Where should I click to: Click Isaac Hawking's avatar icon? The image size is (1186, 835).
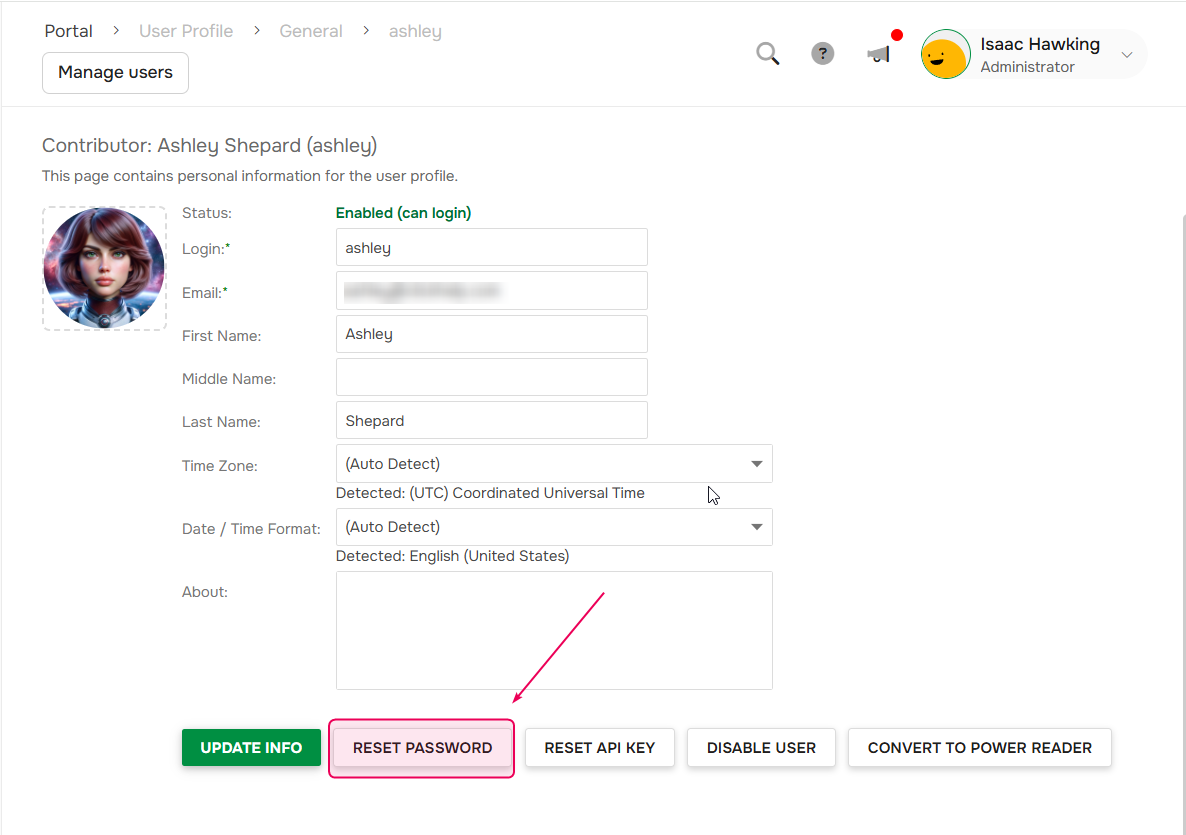point(945,55)
